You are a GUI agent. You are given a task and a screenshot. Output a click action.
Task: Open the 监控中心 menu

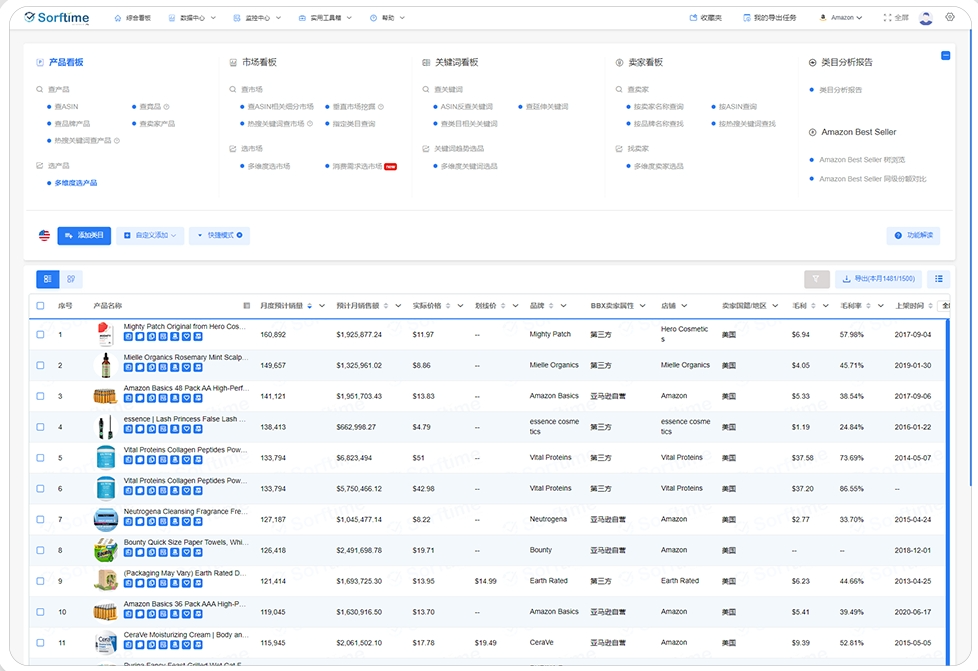click(263, 17)
